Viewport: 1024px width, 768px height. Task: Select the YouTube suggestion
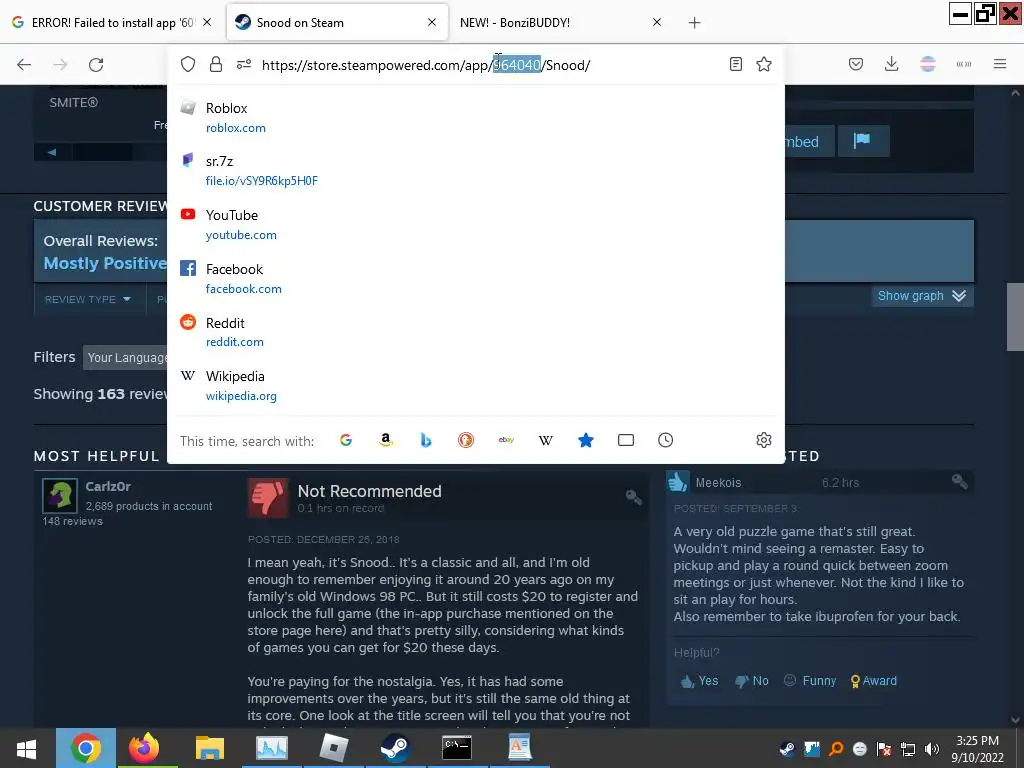pyautogui.click(x=475, y=225)
